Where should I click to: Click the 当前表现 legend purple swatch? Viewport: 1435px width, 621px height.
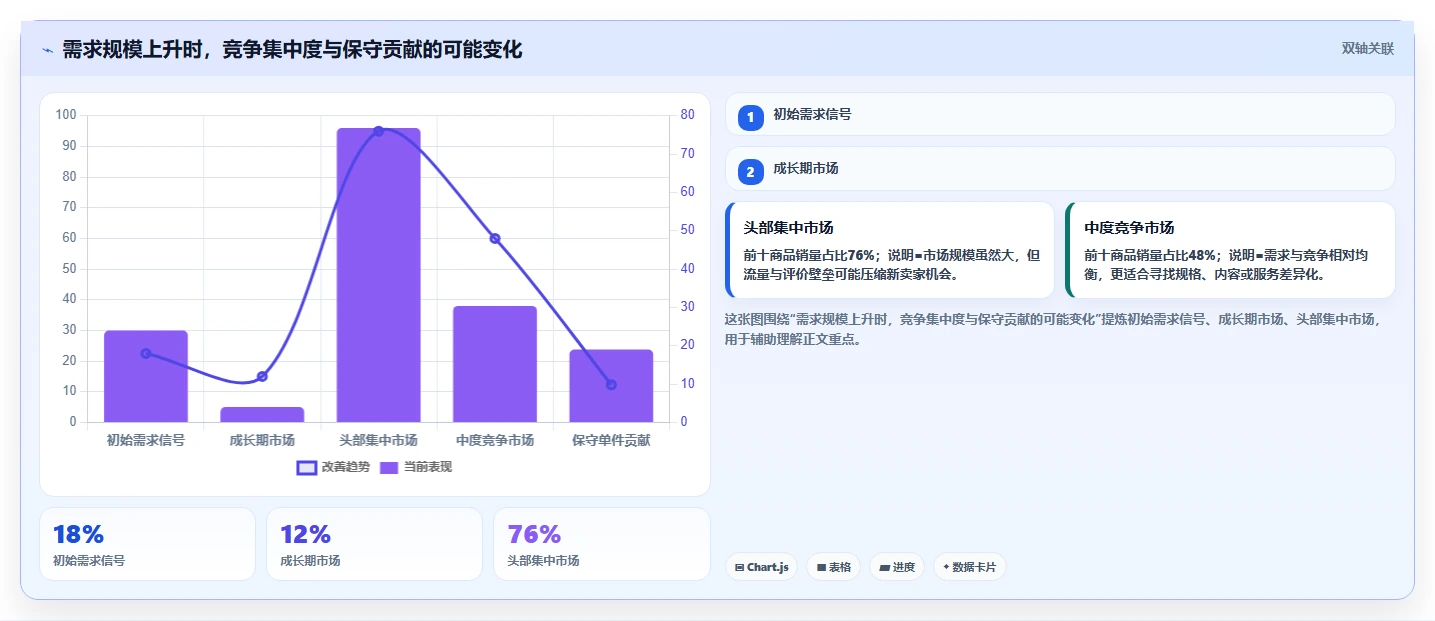point(388,467)
